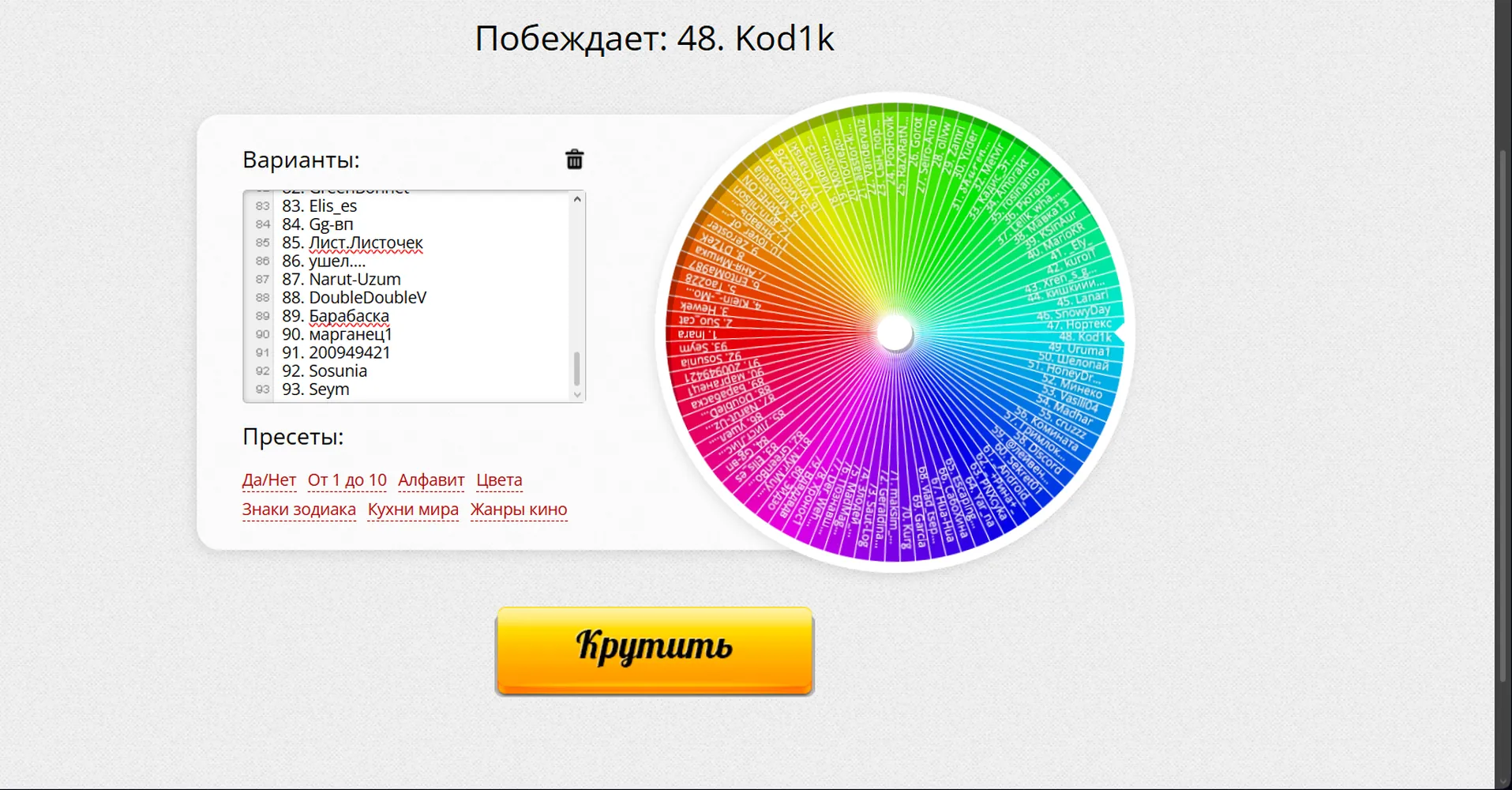
Task: Place cursor in line 93. Seym
Action: point(316,389)
